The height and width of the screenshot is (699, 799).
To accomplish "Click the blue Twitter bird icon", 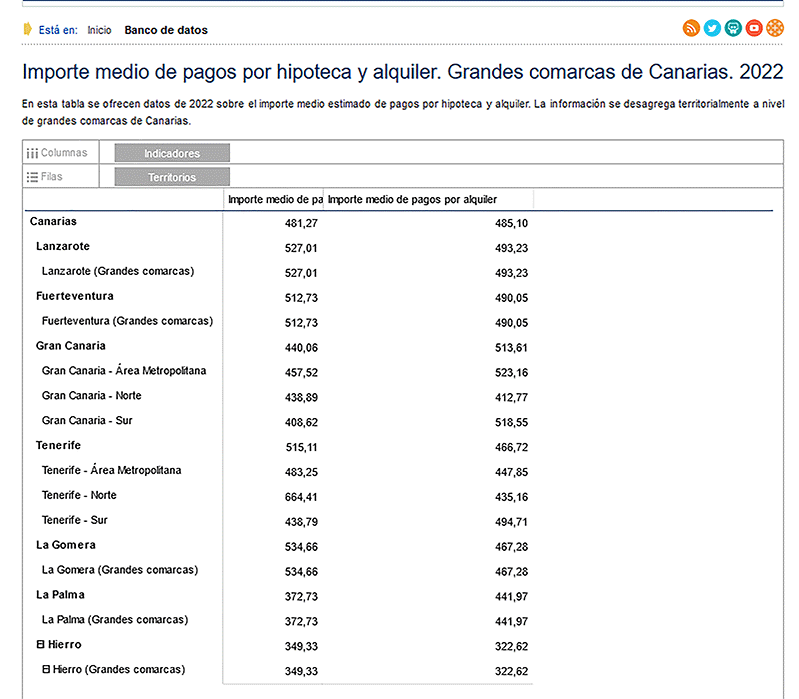I will click(x=712, y=28).
